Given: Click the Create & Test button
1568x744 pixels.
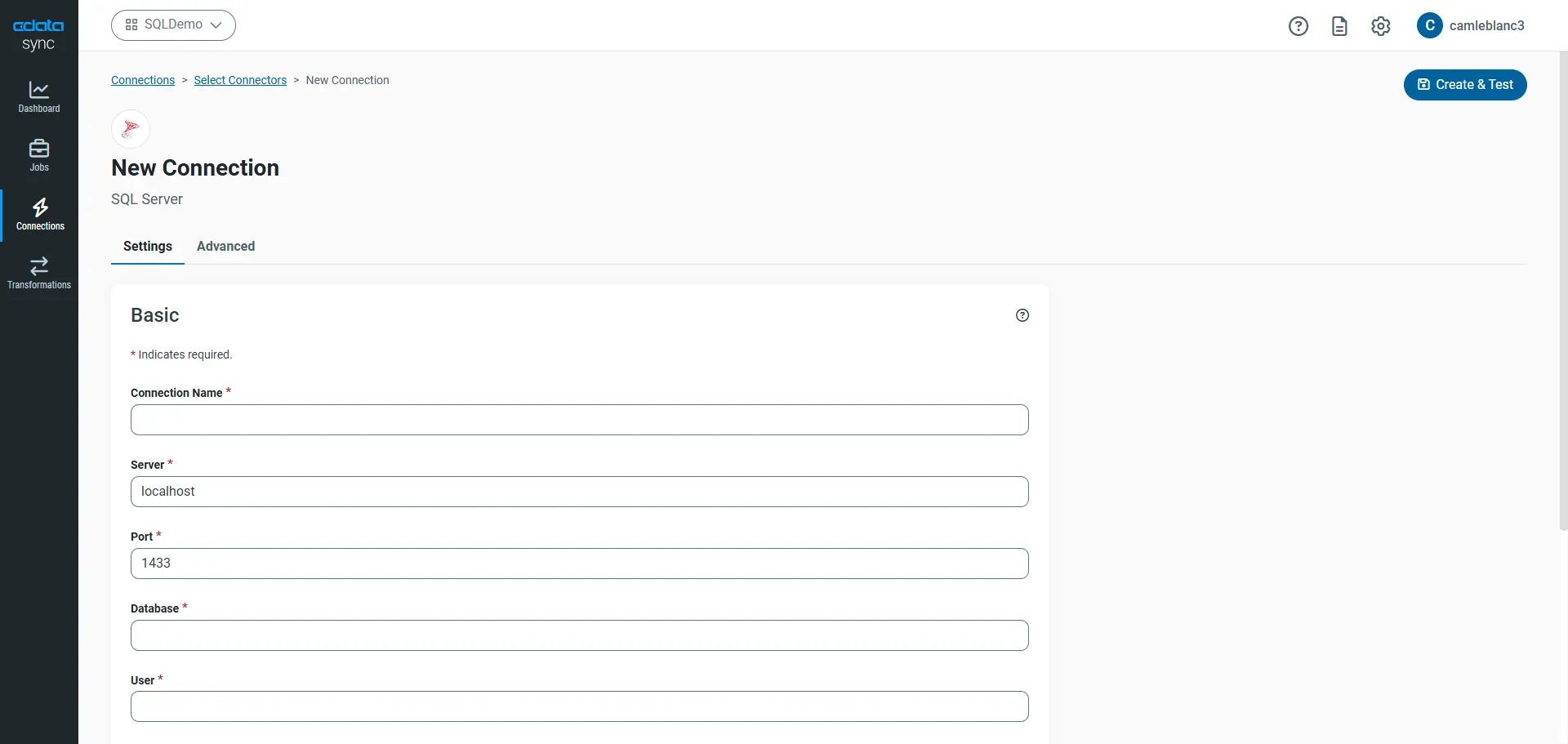Looking at the screenshot, I should 1465,85.
